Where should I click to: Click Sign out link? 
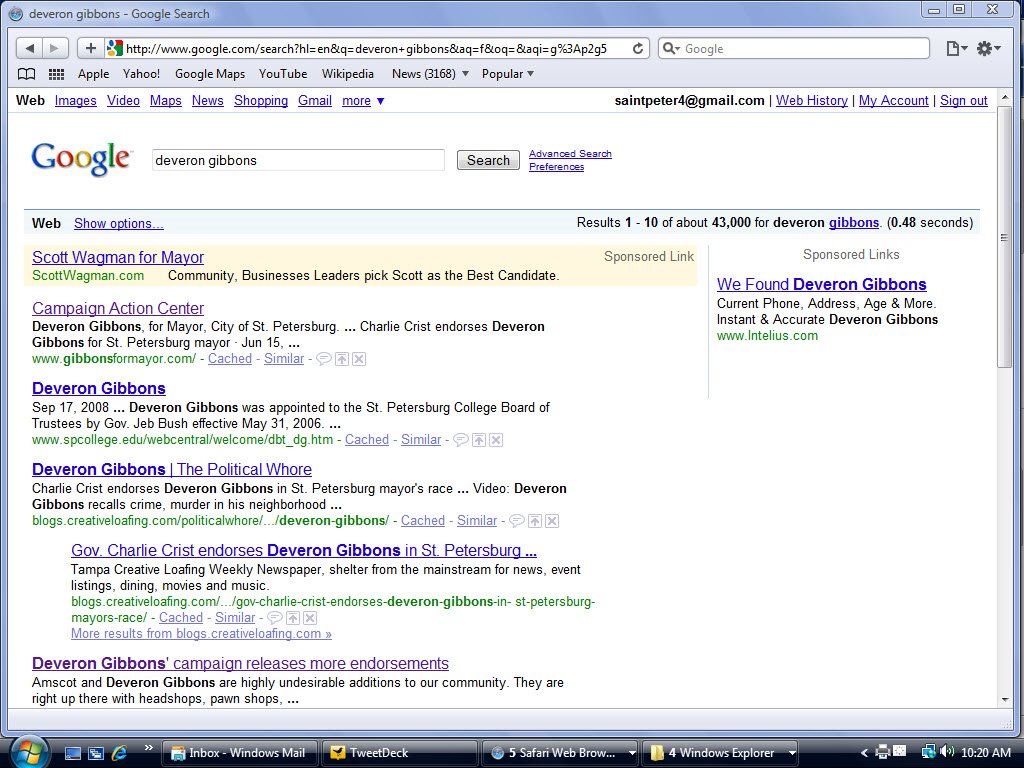[963, 101]
